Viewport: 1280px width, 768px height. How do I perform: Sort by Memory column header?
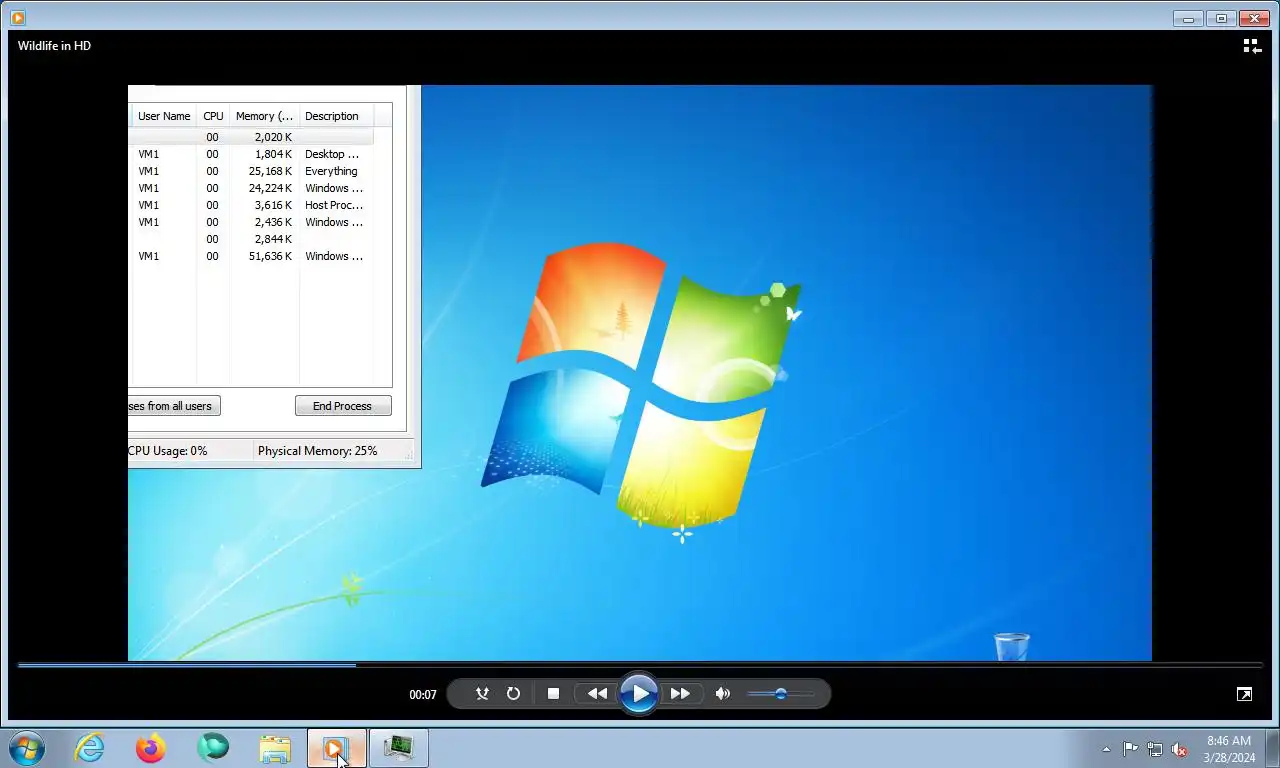click(264, 116)
